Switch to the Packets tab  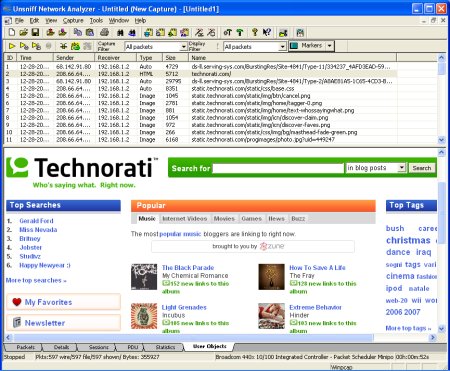25,347
